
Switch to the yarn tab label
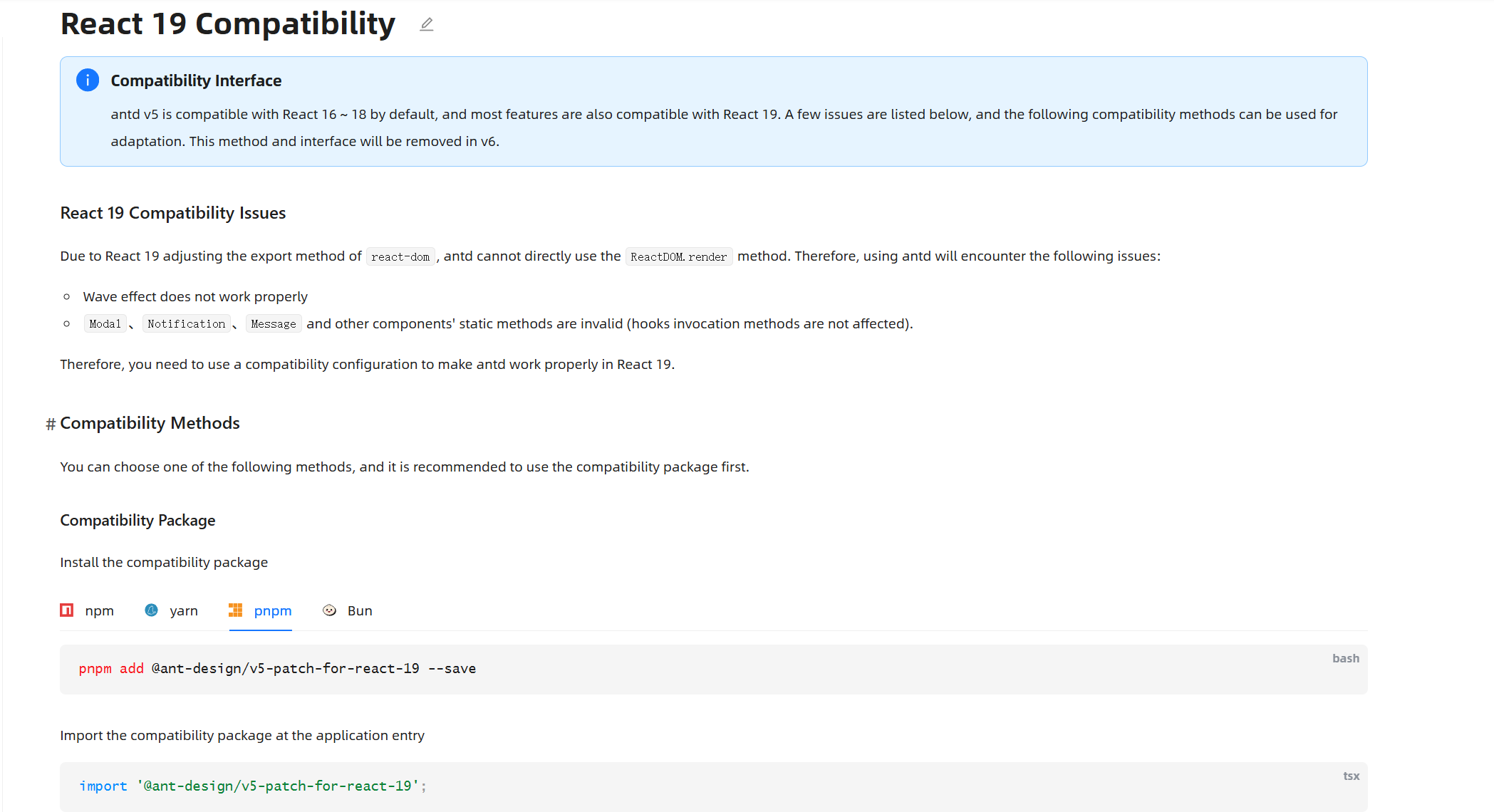183,611
